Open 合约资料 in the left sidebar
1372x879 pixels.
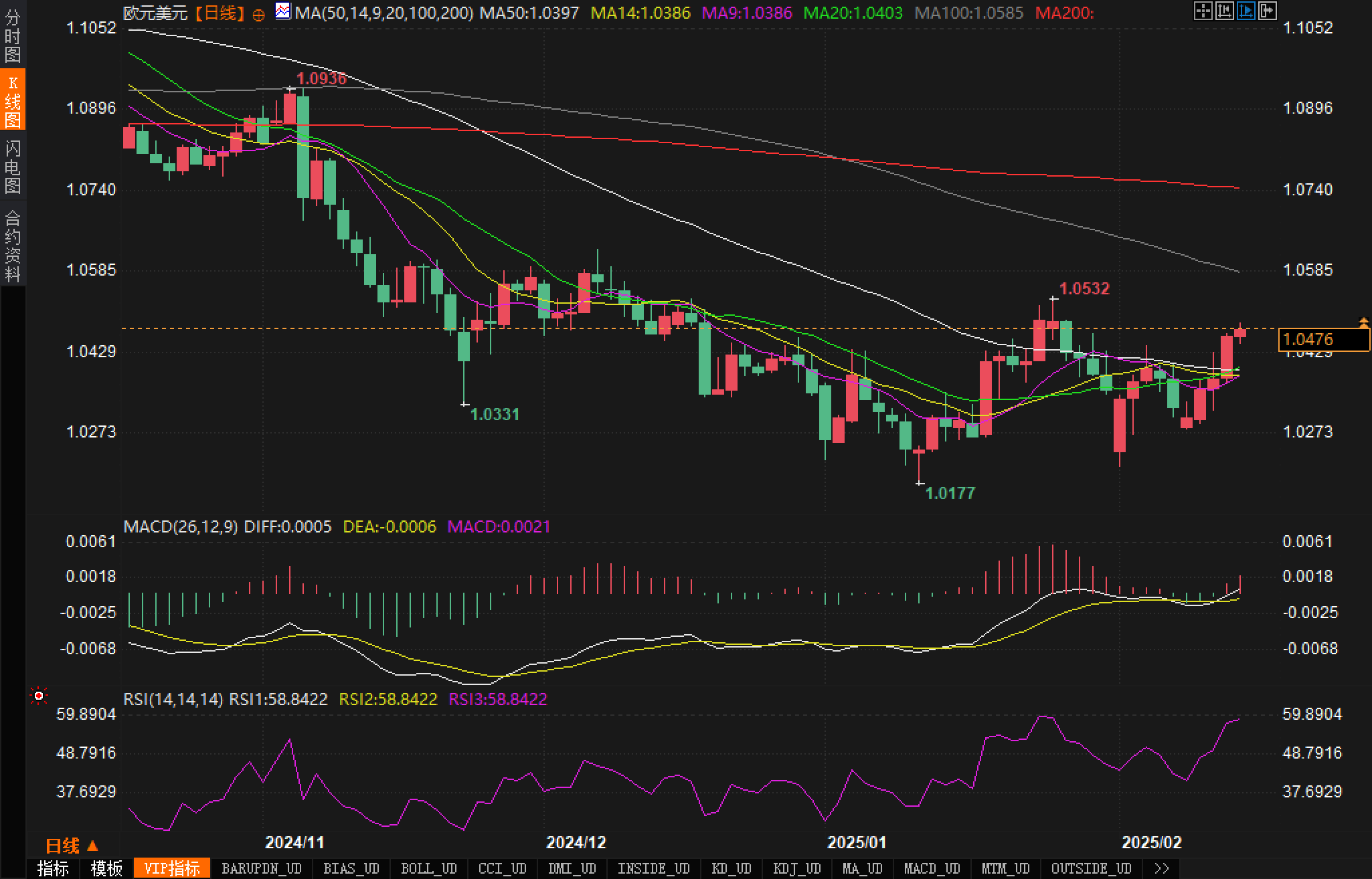point(13,246)
